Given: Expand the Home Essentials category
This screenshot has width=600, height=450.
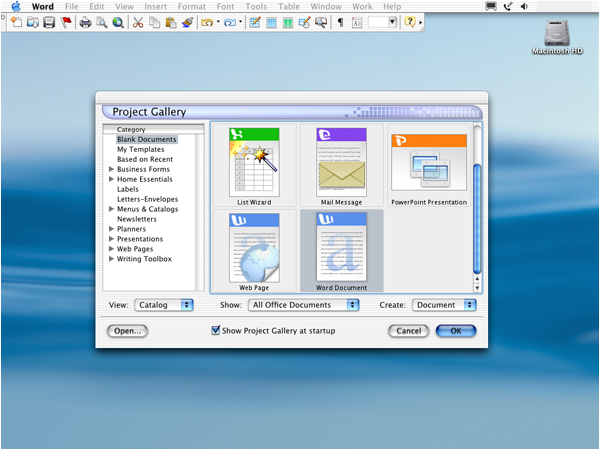Looking at the screenshot, I should coord(111,179).
